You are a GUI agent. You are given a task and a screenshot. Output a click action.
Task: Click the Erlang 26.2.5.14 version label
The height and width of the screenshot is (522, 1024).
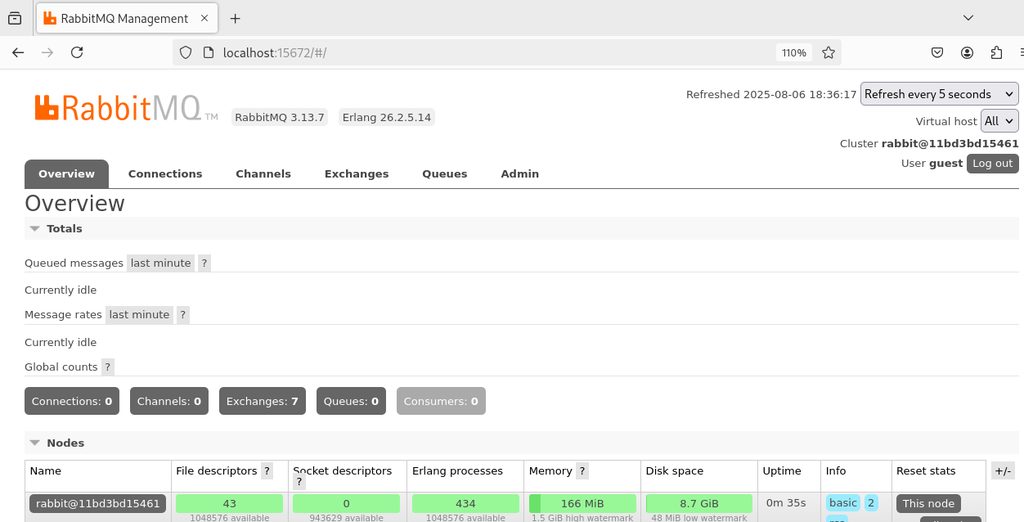pos(387,118)
